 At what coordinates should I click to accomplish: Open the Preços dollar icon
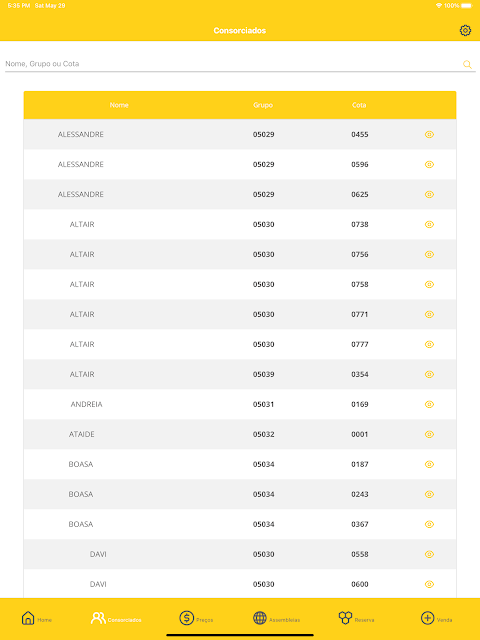[x=187, y=618]
